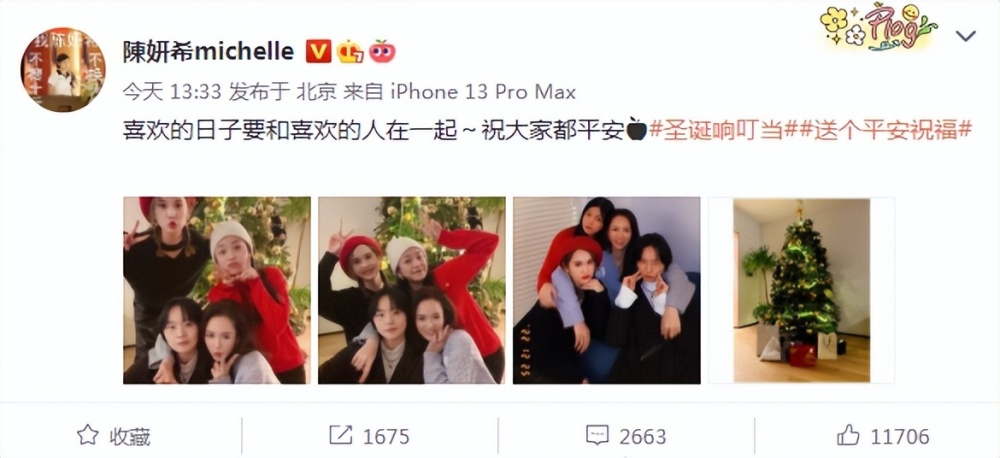This screenshot has width=1000, height=458.
Task: Open the Christmas tree photo thumbnail
Action: [802, 290]
